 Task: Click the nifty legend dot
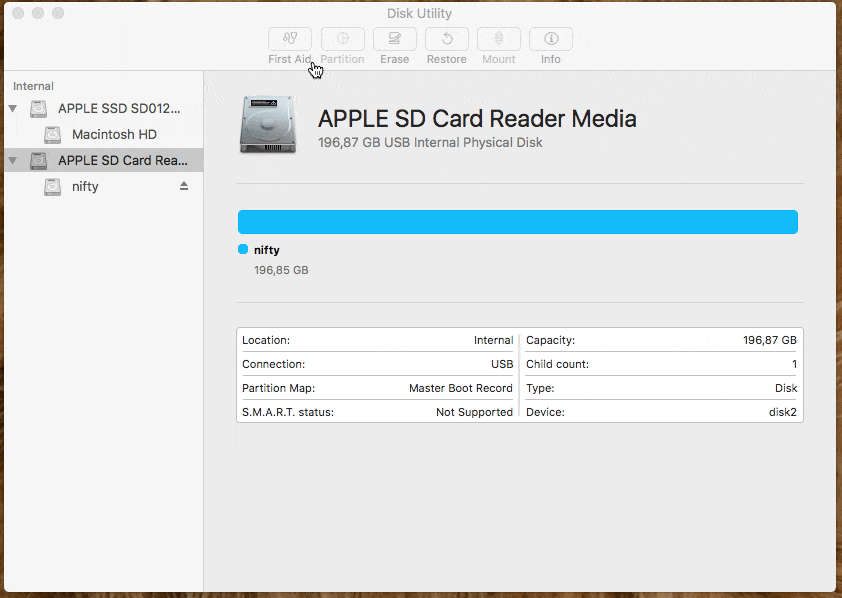click(x=241, y=249)
